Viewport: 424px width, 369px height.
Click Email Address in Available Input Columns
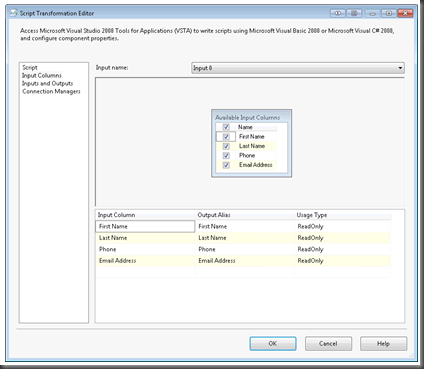point(256,165)
